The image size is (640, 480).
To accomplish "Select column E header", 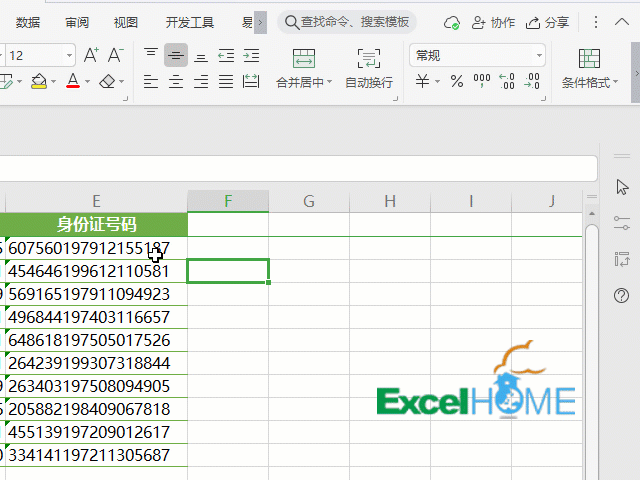I will pyautogui.click(x=96, y=201).
